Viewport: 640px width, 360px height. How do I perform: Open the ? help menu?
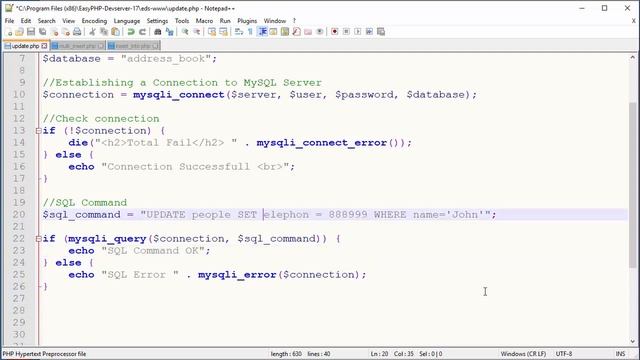coord(294,21)
